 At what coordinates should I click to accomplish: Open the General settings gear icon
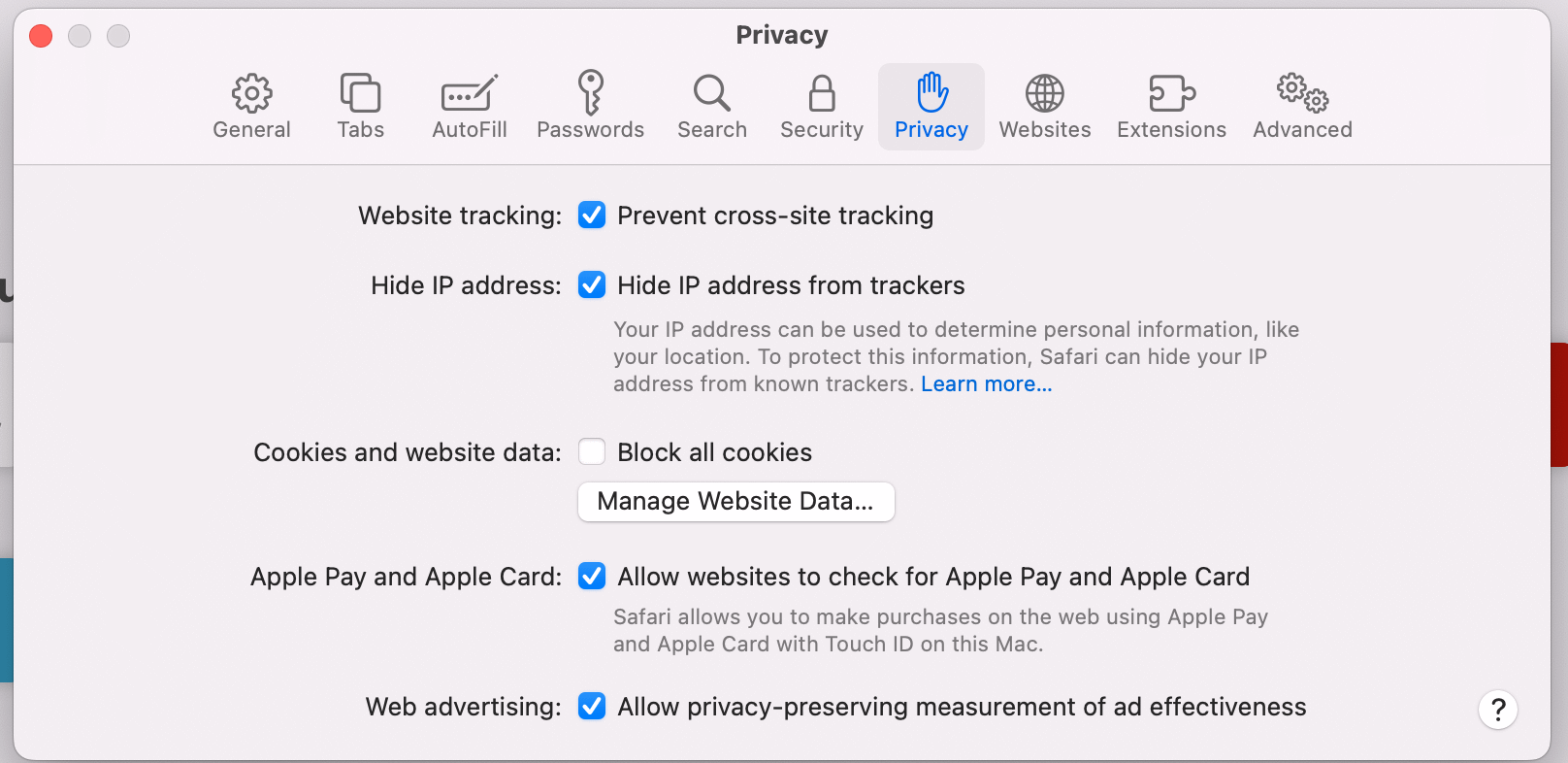click(251, 94)
